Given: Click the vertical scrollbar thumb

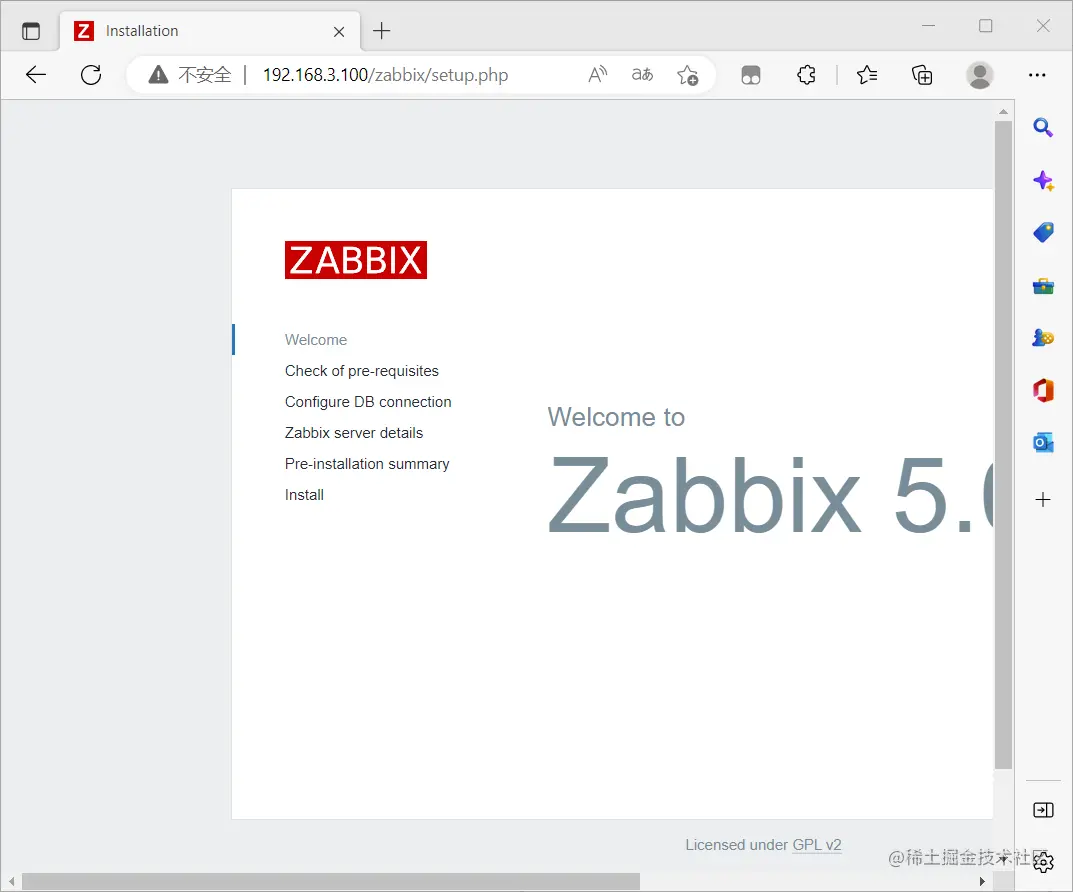Looking at the screenshot, I should point(1003,445).
